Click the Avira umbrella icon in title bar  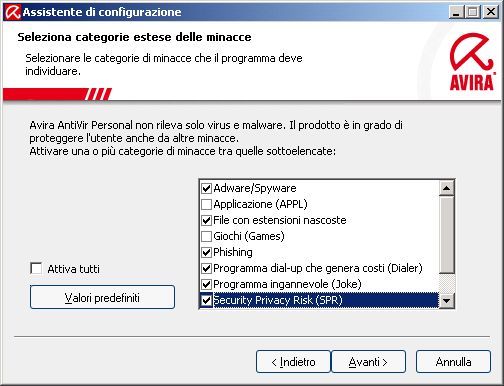pyautogui.click(x=13, y=12)
